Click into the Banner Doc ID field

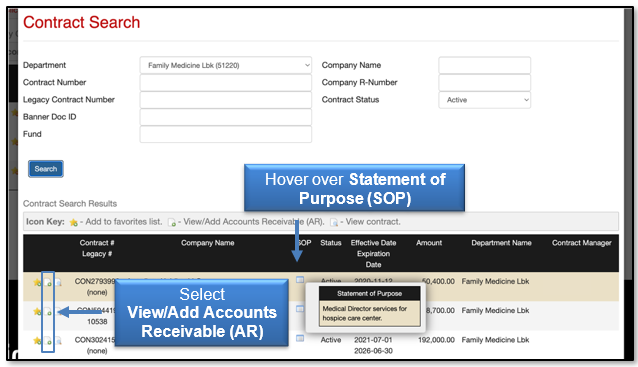pos(225,117)
